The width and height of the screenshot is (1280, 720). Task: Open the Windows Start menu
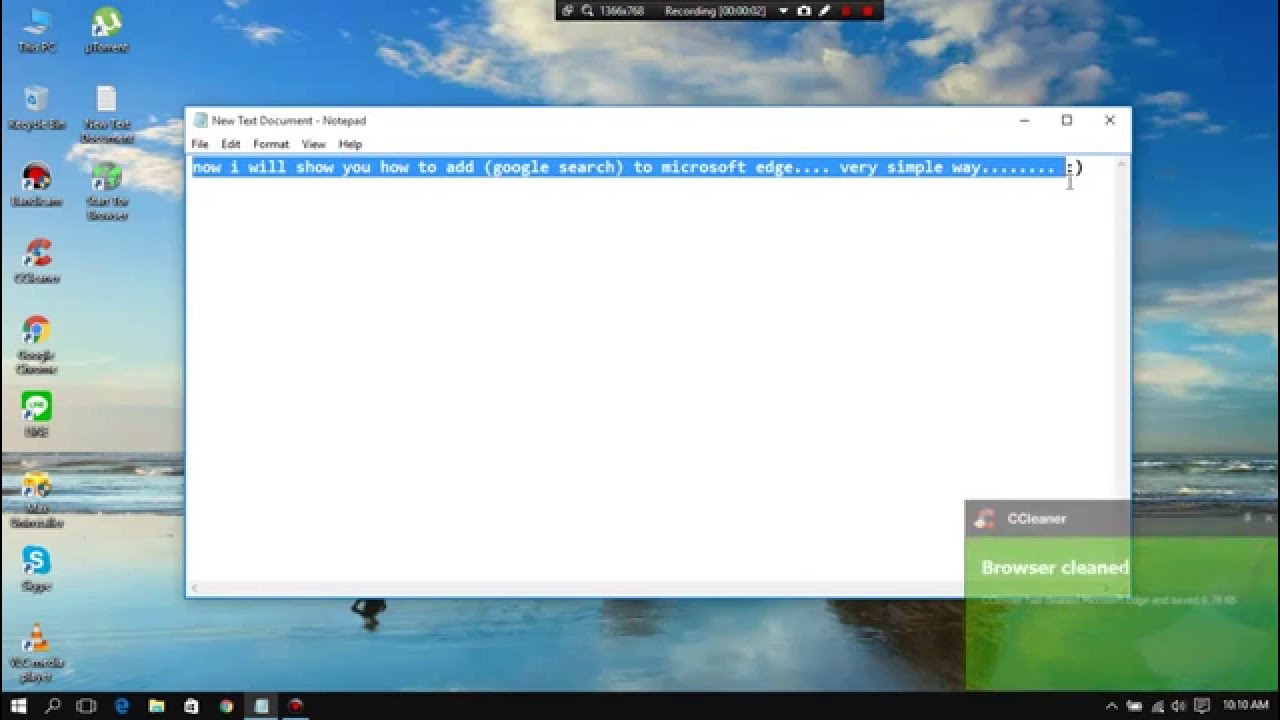click(x=18, y=706)
